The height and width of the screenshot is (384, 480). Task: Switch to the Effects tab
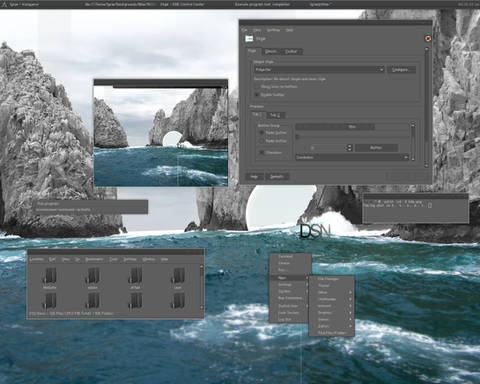click(x=271, y=51)
